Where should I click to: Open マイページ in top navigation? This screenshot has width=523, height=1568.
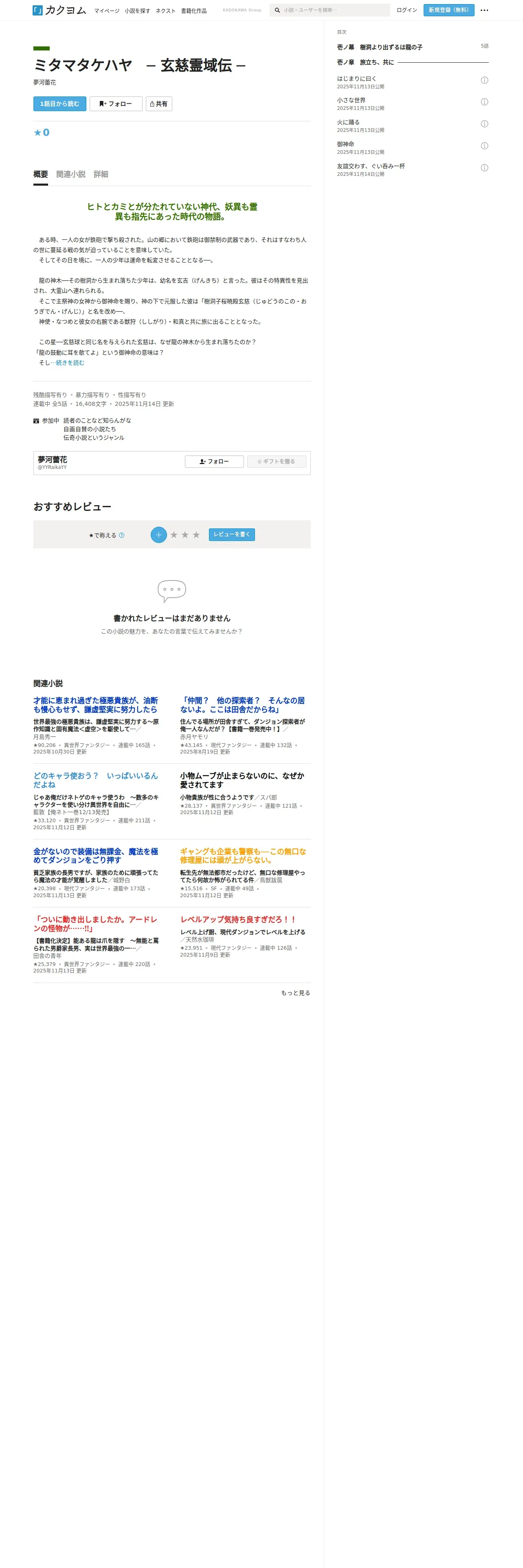107,11
